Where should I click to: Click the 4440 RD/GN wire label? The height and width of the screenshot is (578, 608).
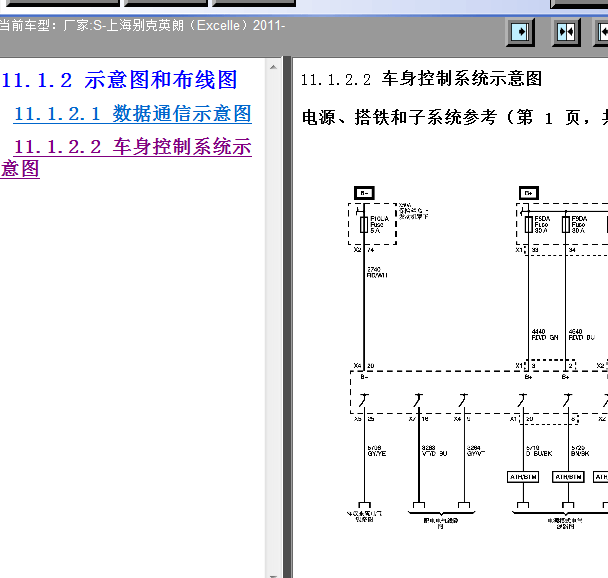tap(545, 335)
